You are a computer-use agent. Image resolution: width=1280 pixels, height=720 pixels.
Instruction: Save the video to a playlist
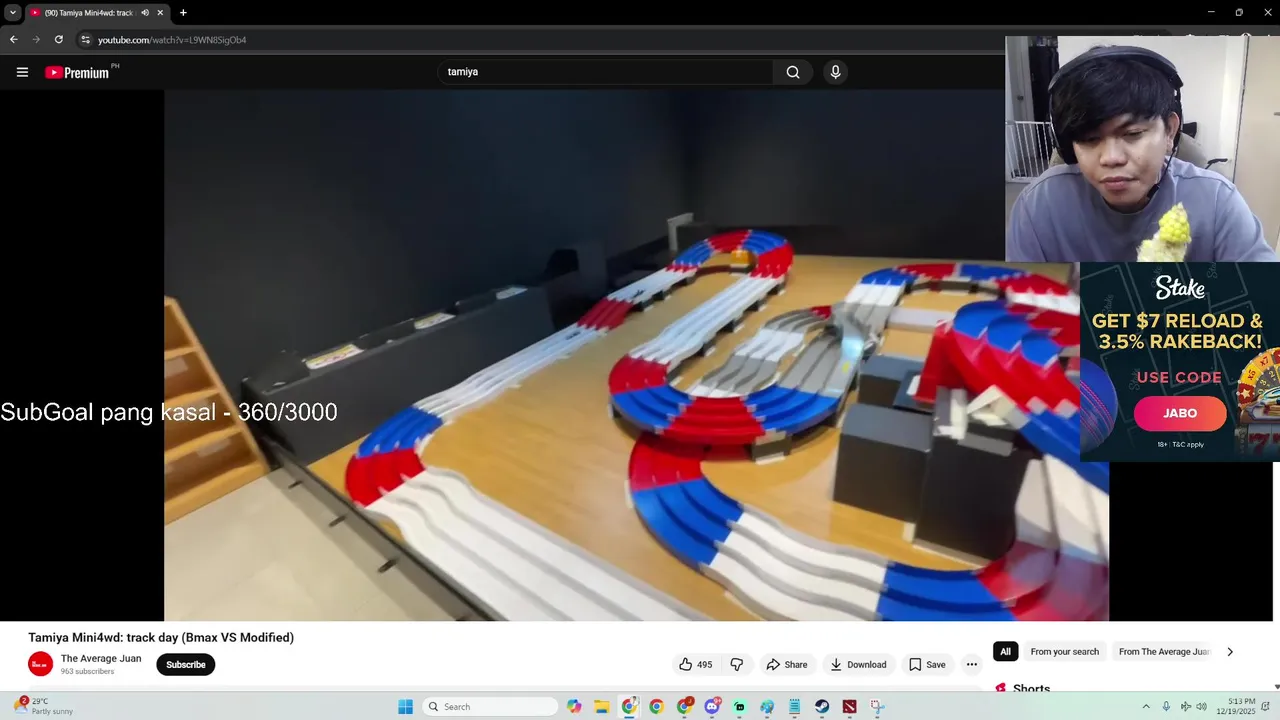pyautogui.click(x=927, y=664)
